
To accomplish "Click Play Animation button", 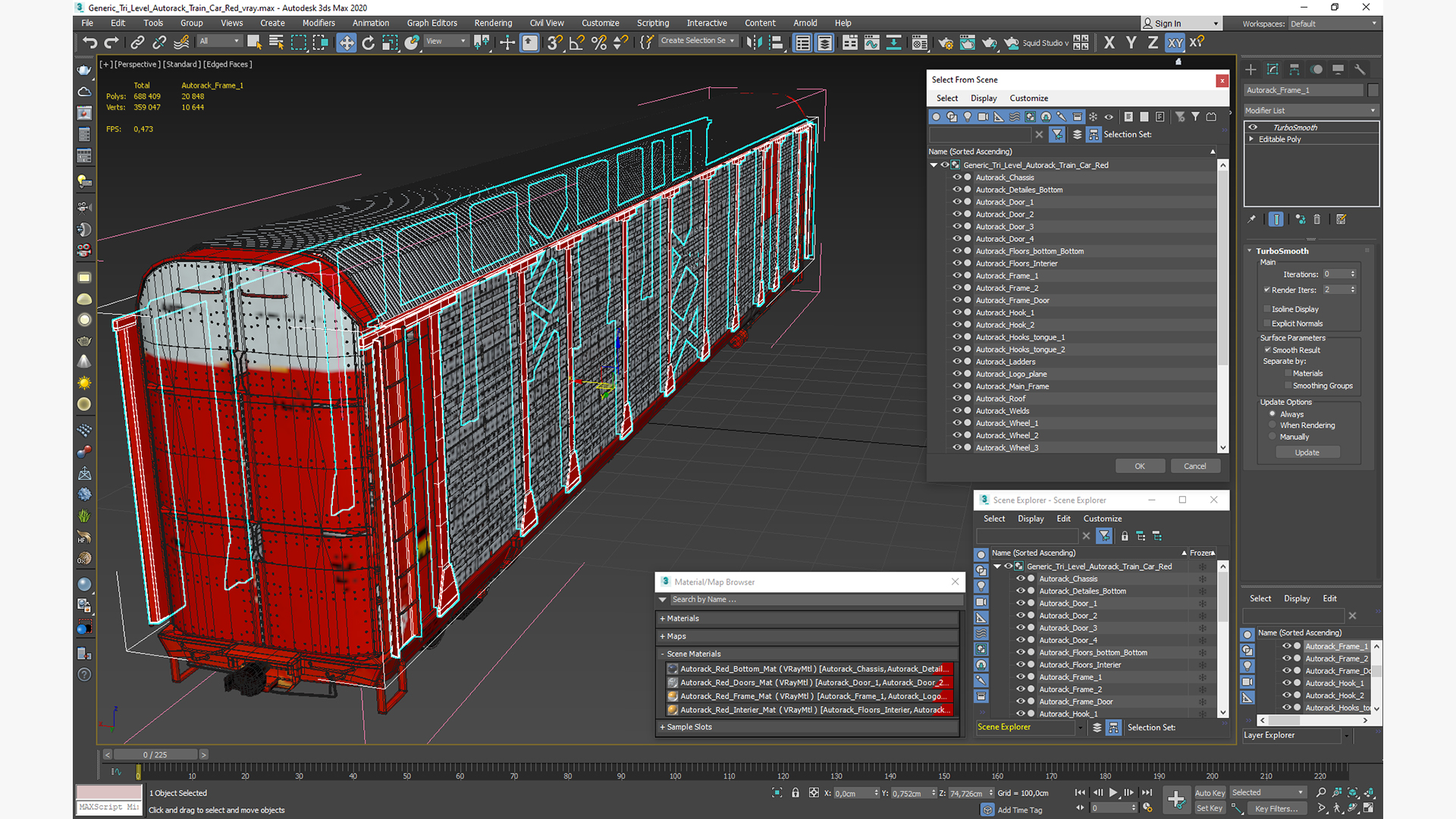I will tap(1113, 792).
